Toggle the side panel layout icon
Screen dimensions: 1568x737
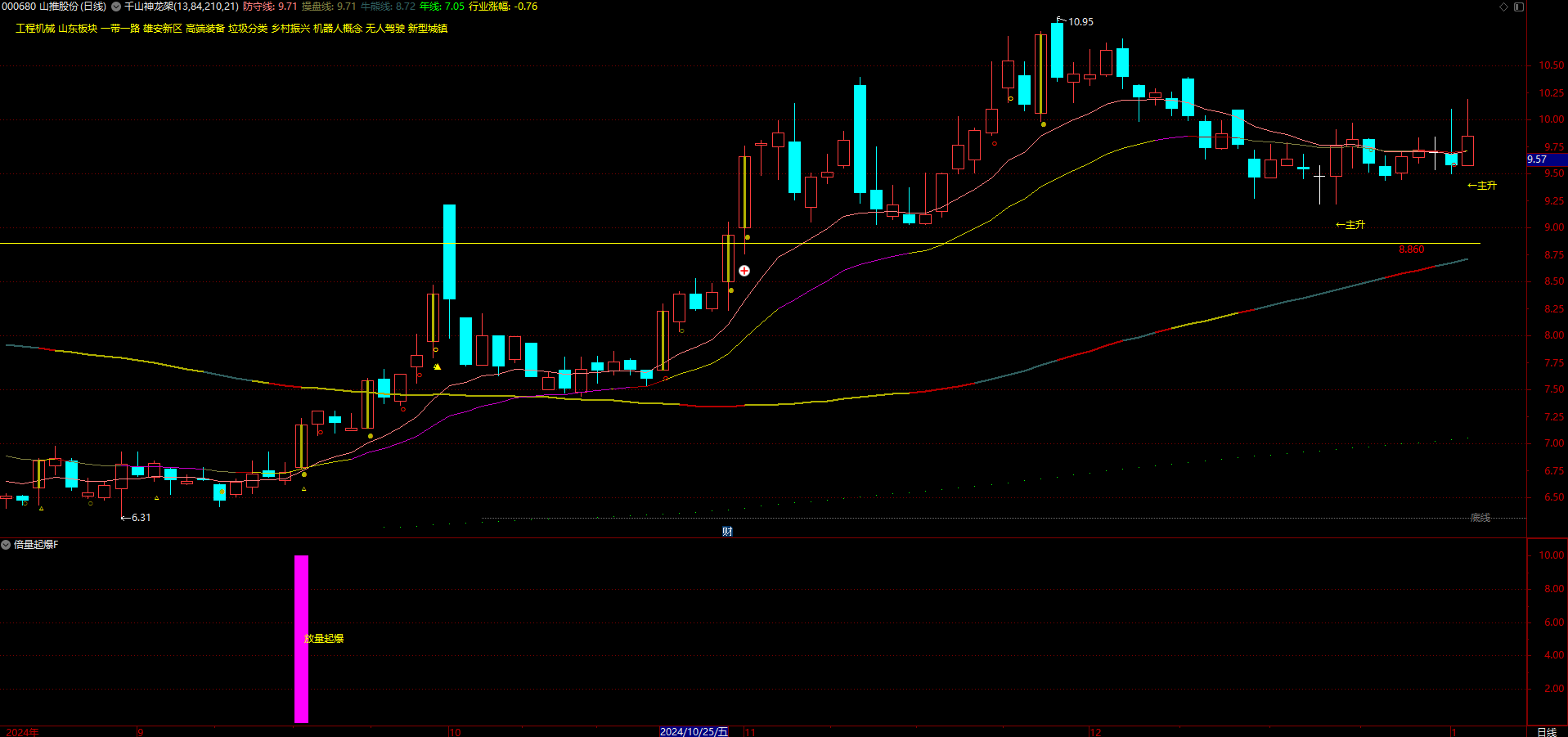pos(1518,7)
